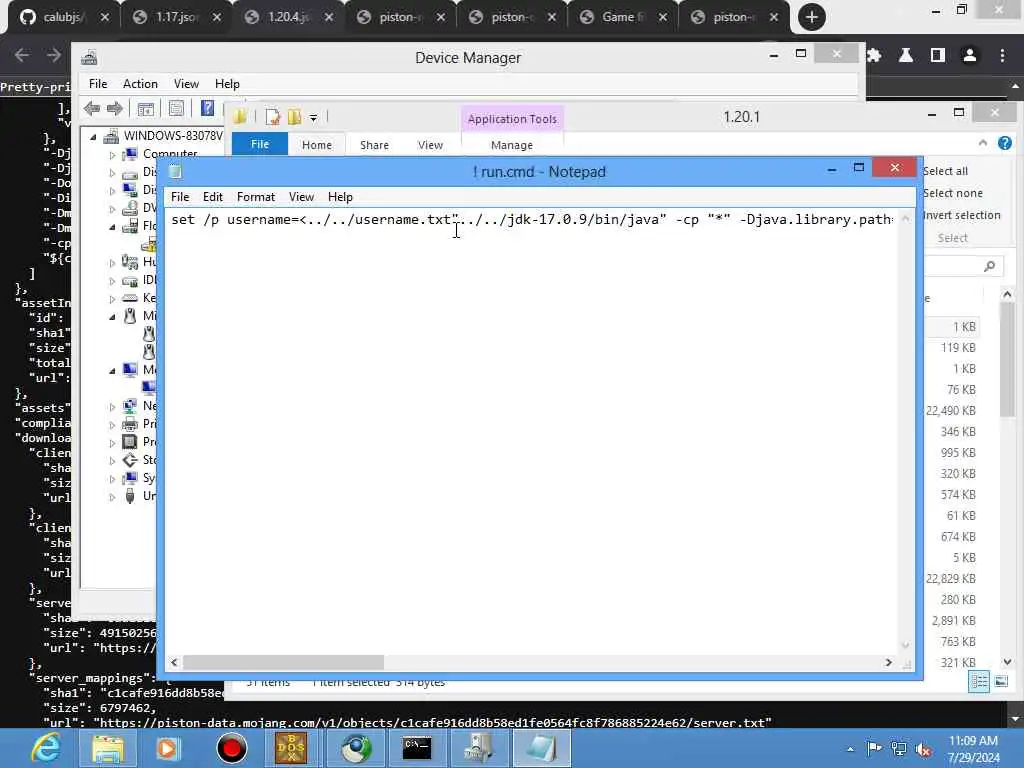Image resolution: width=1024 pixels, height=768 pixels.
Task: Click Select all in Explorer ribbon
Action: [945, 171]
